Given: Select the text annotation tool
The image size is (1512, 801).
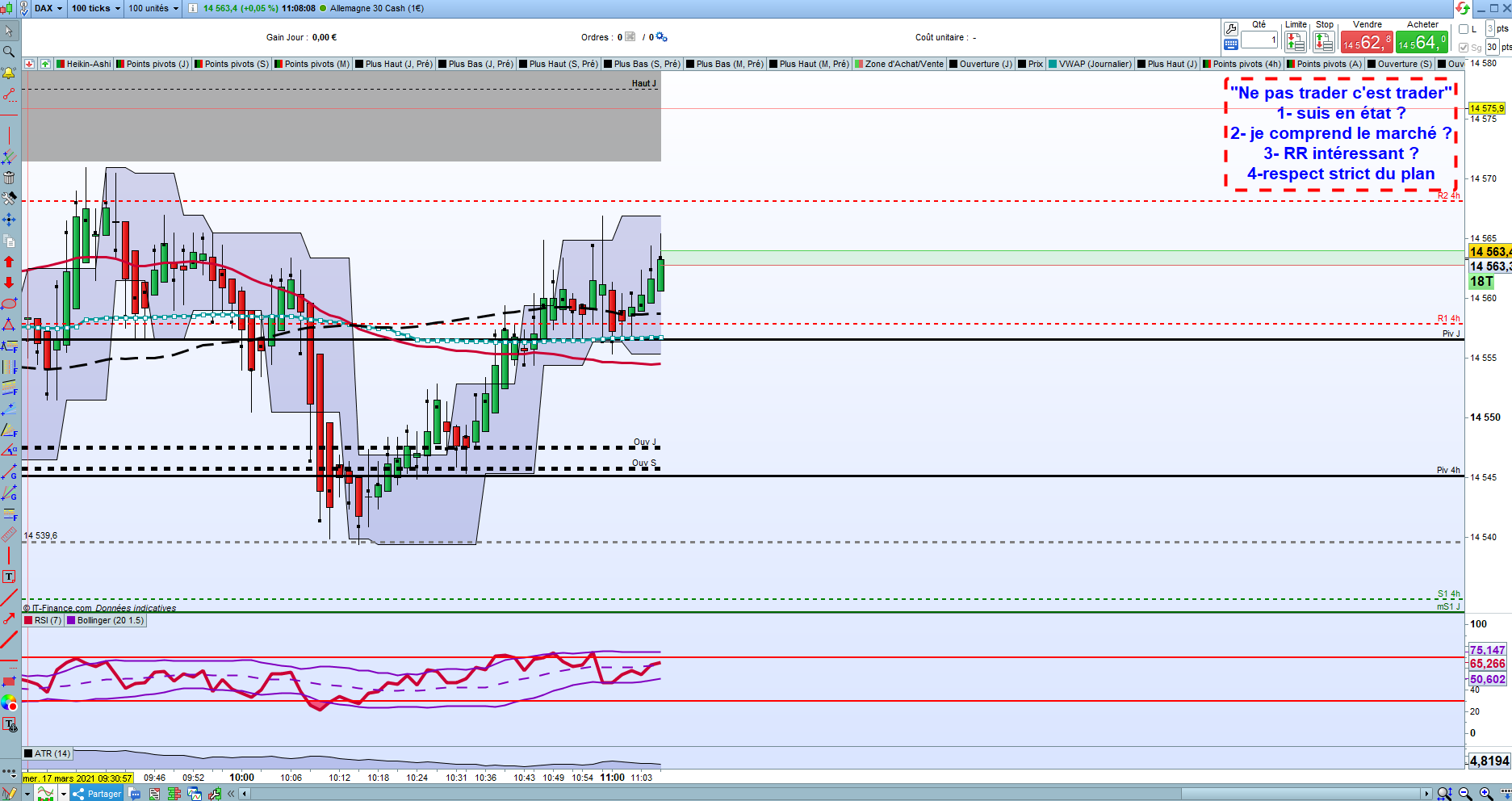Looking at the screenshot, I should 9,577.
